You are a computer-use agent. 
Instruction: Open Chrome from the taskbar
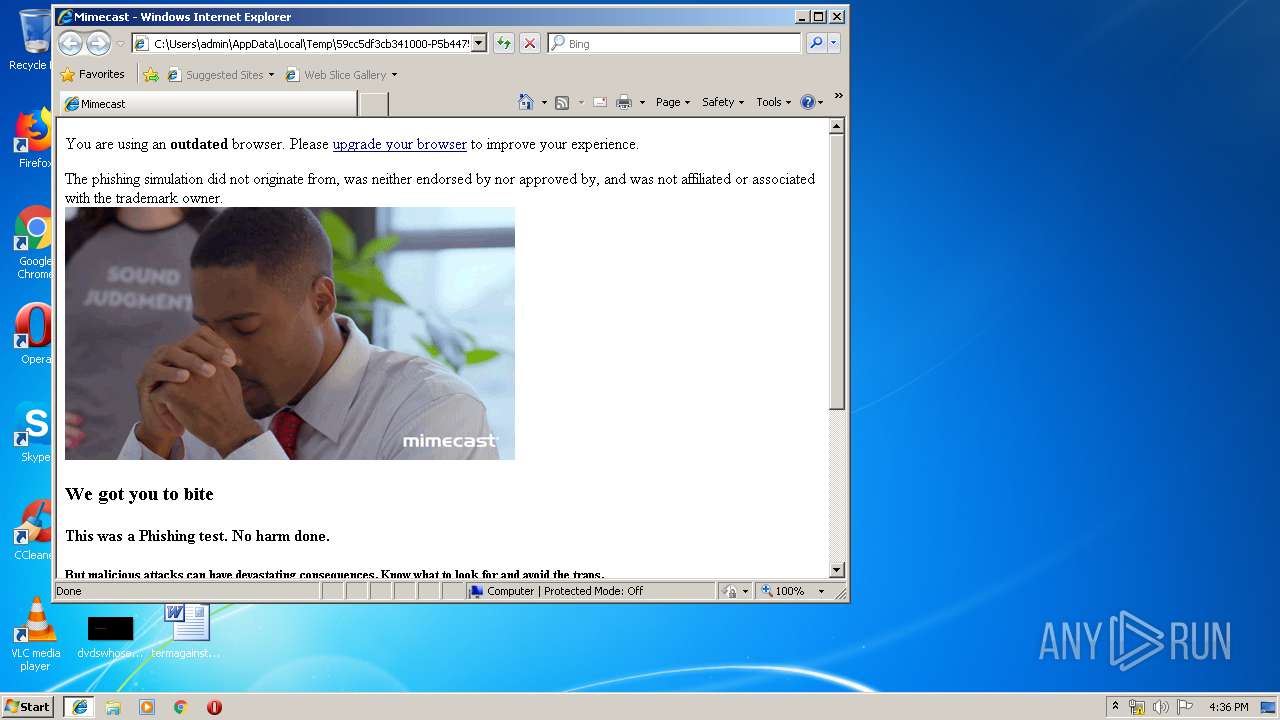point(181,707)
